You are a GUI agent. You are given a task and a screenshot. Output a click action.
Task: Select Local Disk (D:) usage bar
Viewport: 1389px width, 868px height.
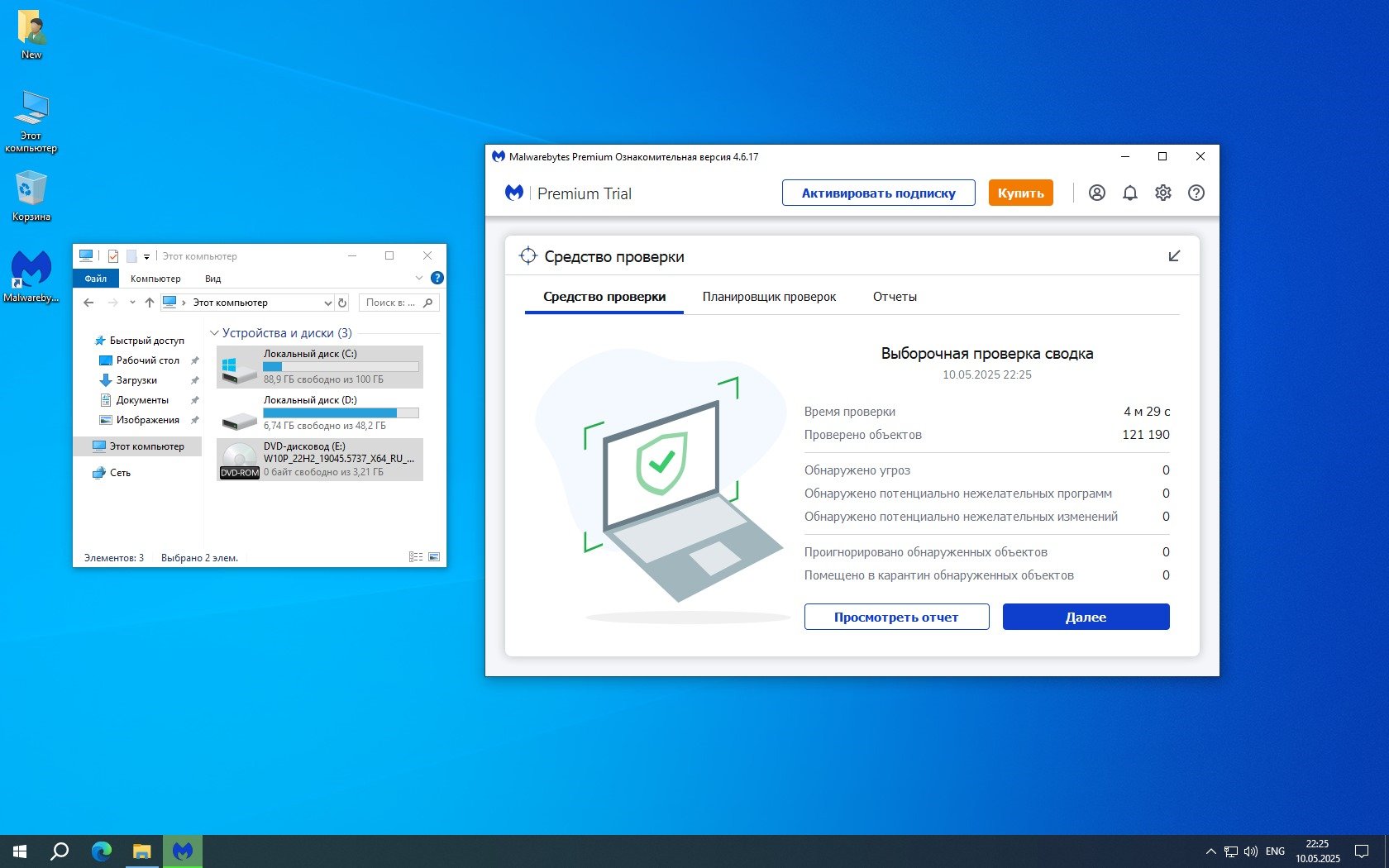pyautogui.click(x=341, y=413)
